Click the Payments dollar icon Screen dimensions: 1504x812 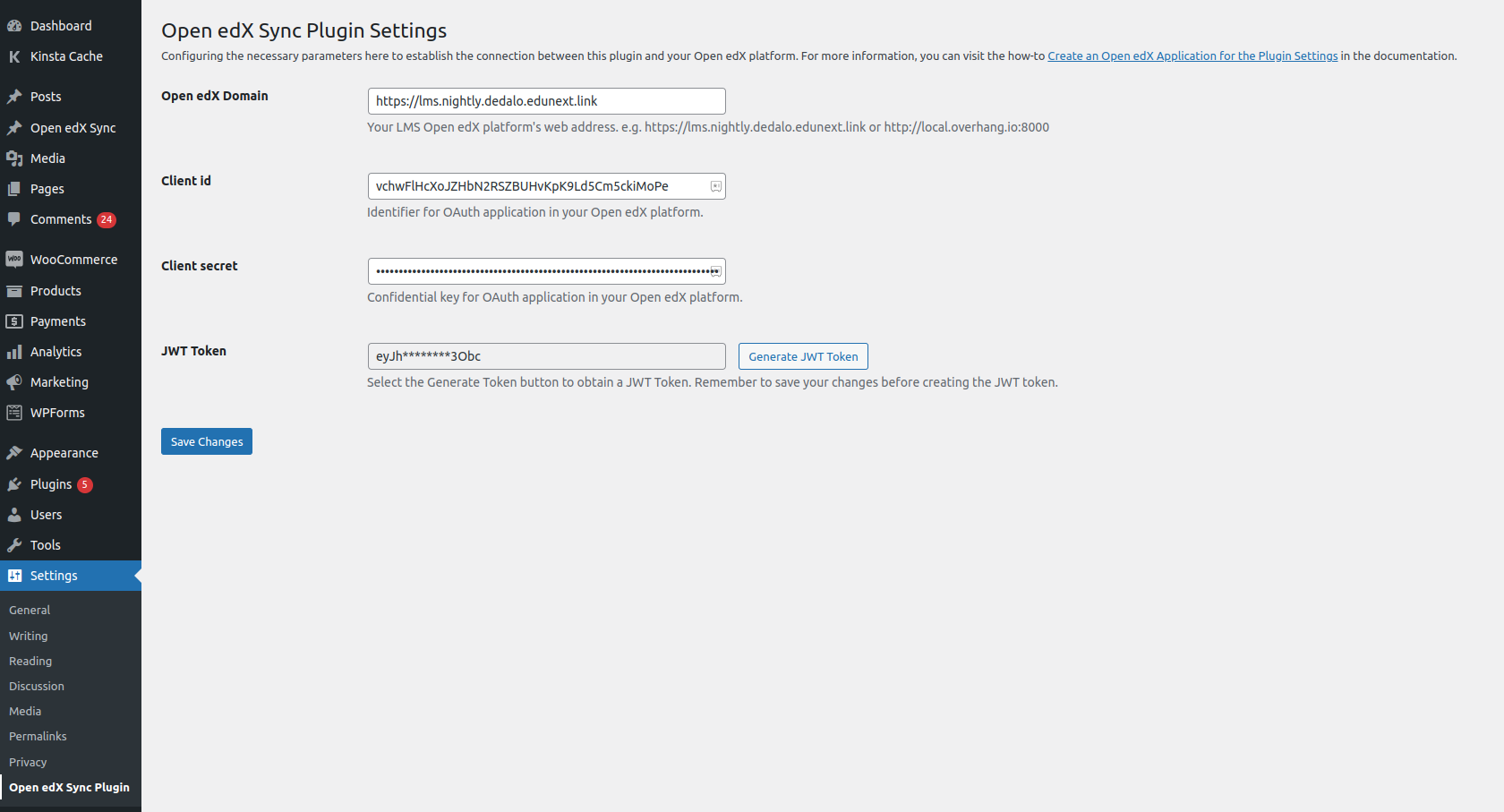(14, 321)
